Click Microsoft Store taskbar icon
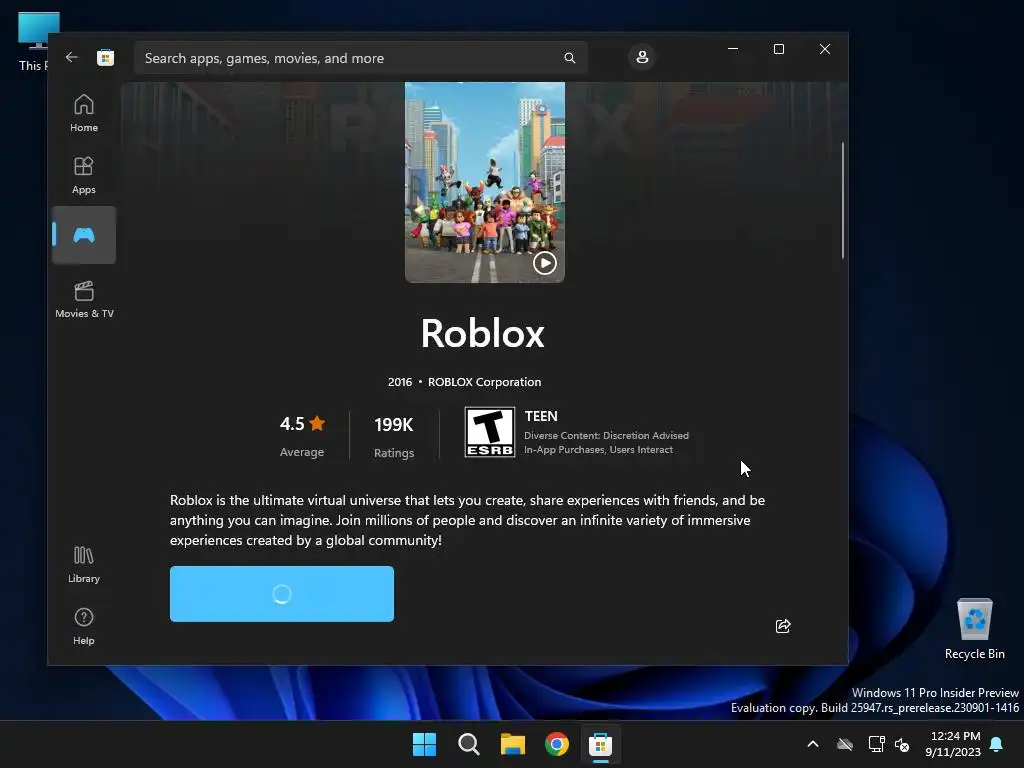The image size is (1024, 768). click(600, 744)
